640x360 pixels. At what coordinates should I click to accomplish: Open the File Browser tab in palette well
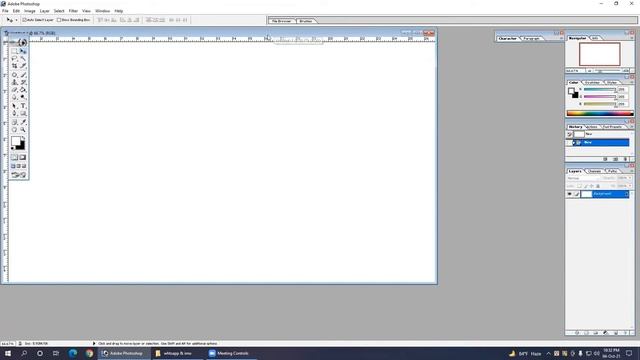282,21
